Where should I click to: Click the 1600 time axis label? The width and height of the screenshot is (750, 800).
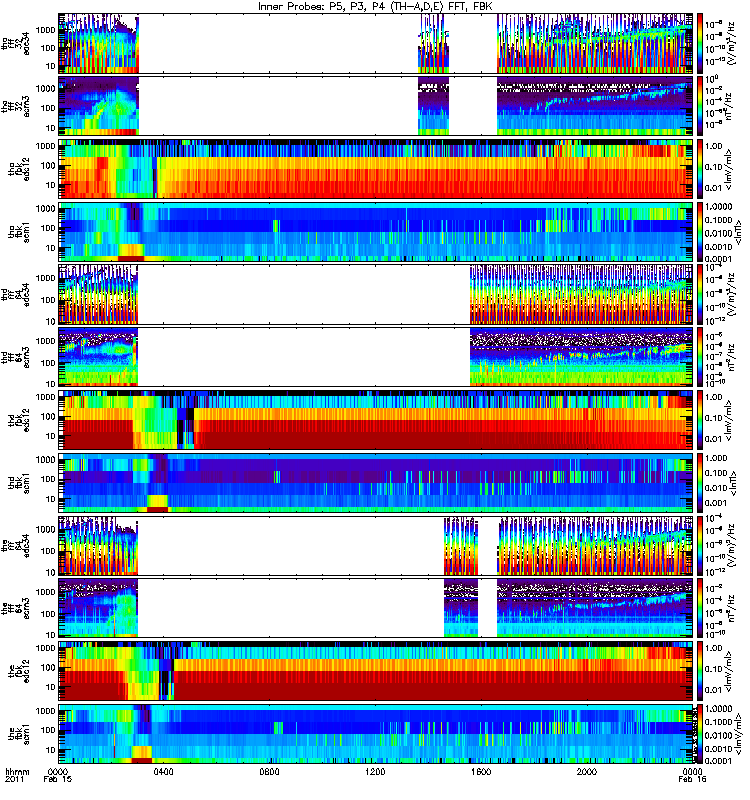coord(481,771)
